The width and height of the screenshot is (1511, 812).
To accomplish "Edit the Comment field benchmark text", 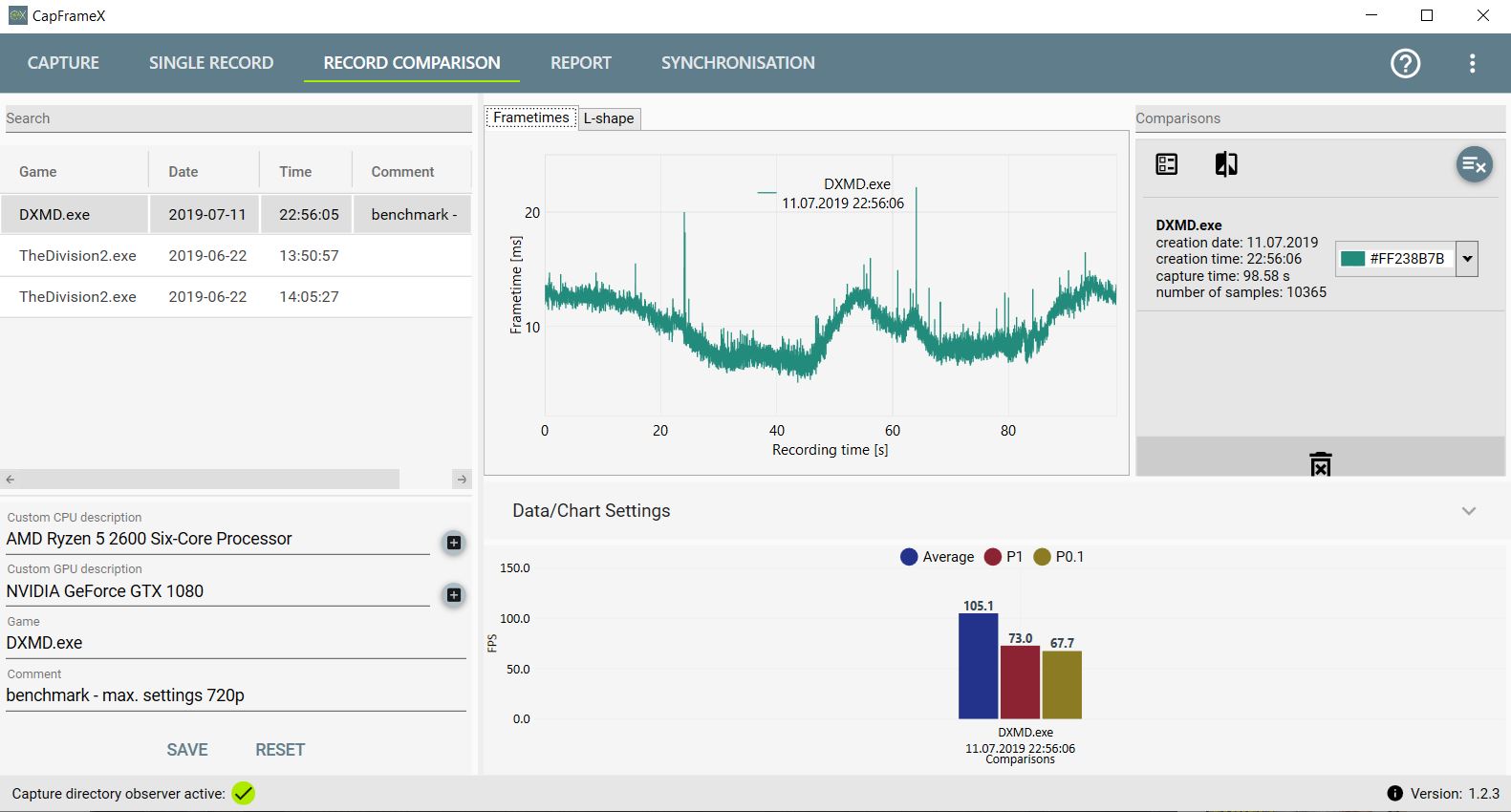I will pos(235,695).
